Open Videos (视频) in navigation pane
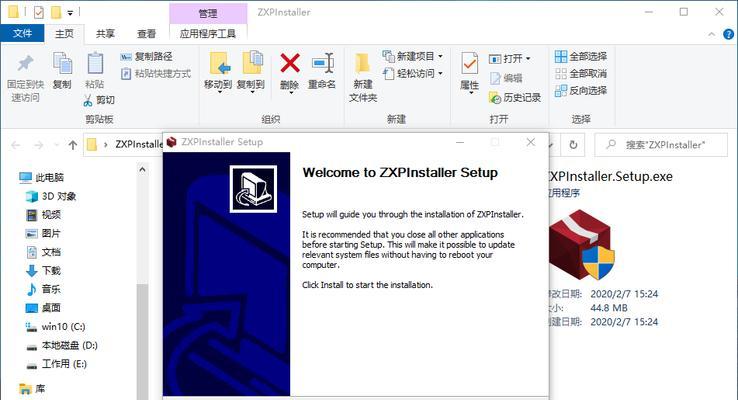This screenshot has width=738, height=400. [43, 215]
